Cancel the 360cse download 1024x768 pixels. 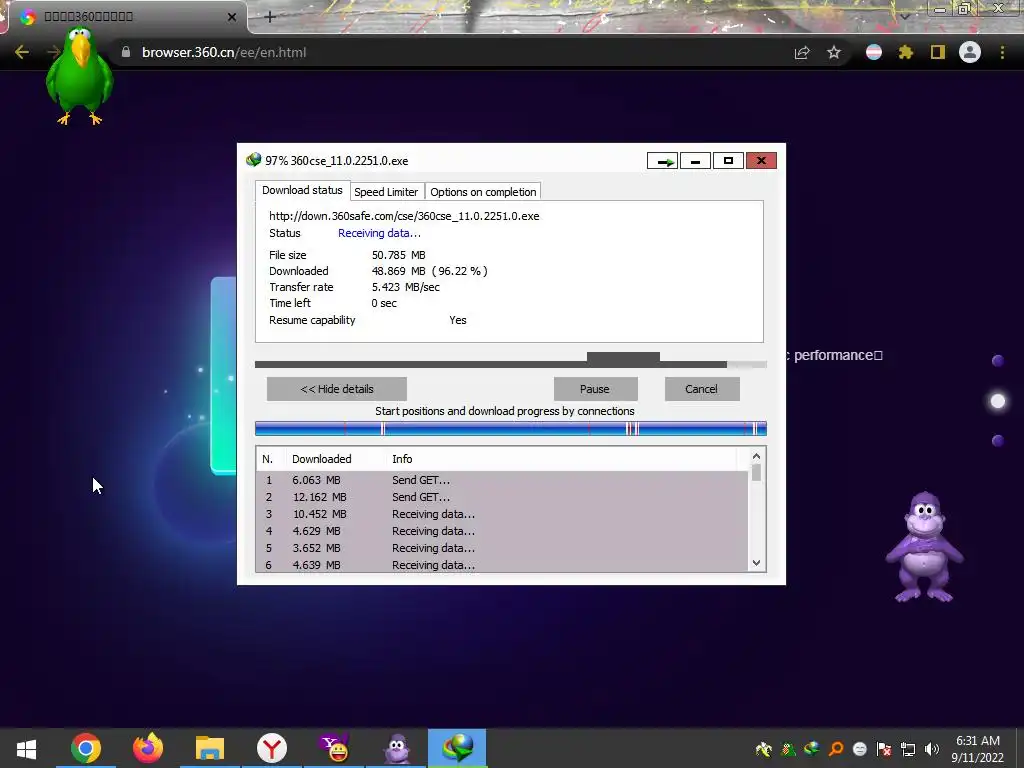coord(701,389)
